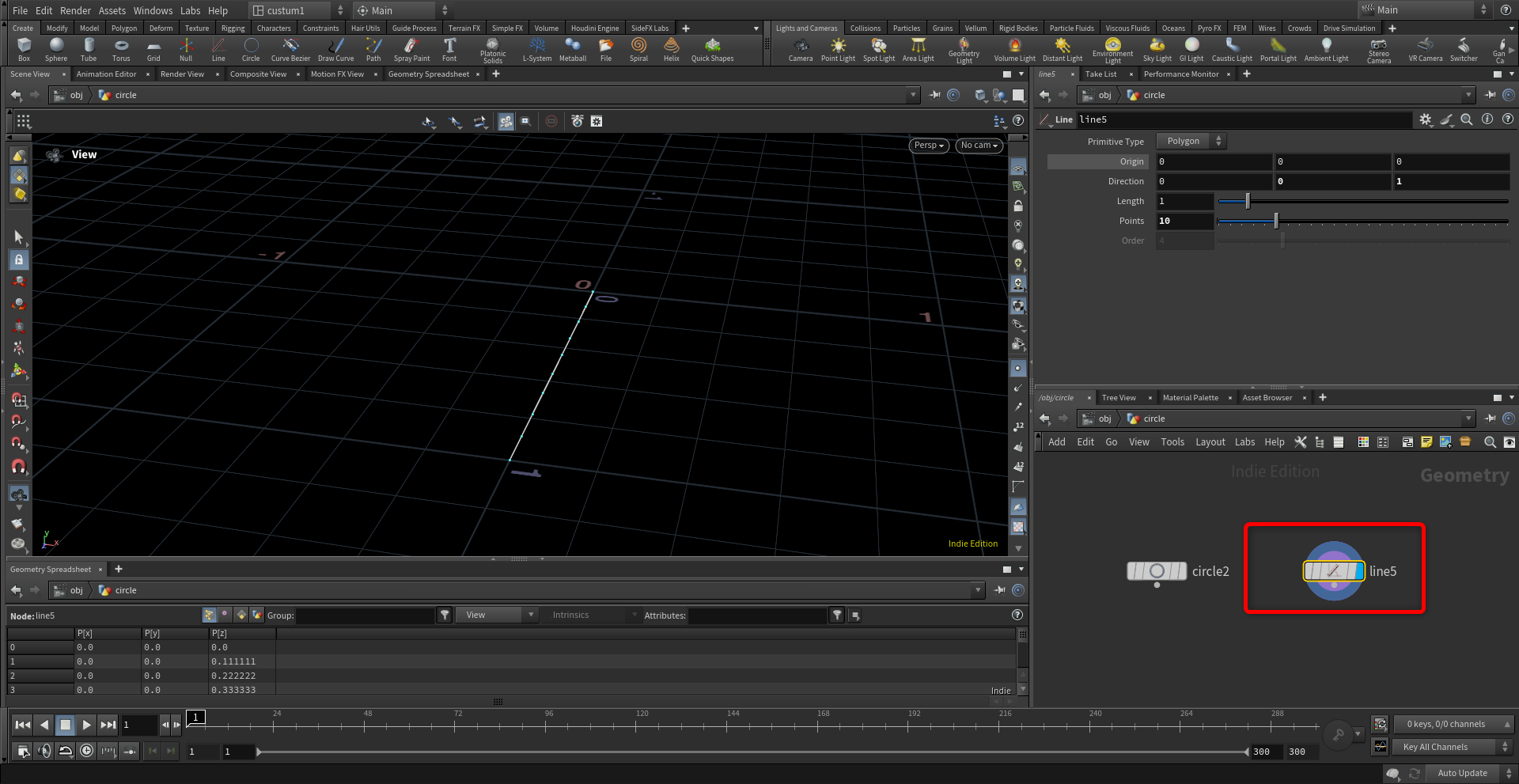
Task: Select the Spray Paint tool
Action: (x=411, y=49)
